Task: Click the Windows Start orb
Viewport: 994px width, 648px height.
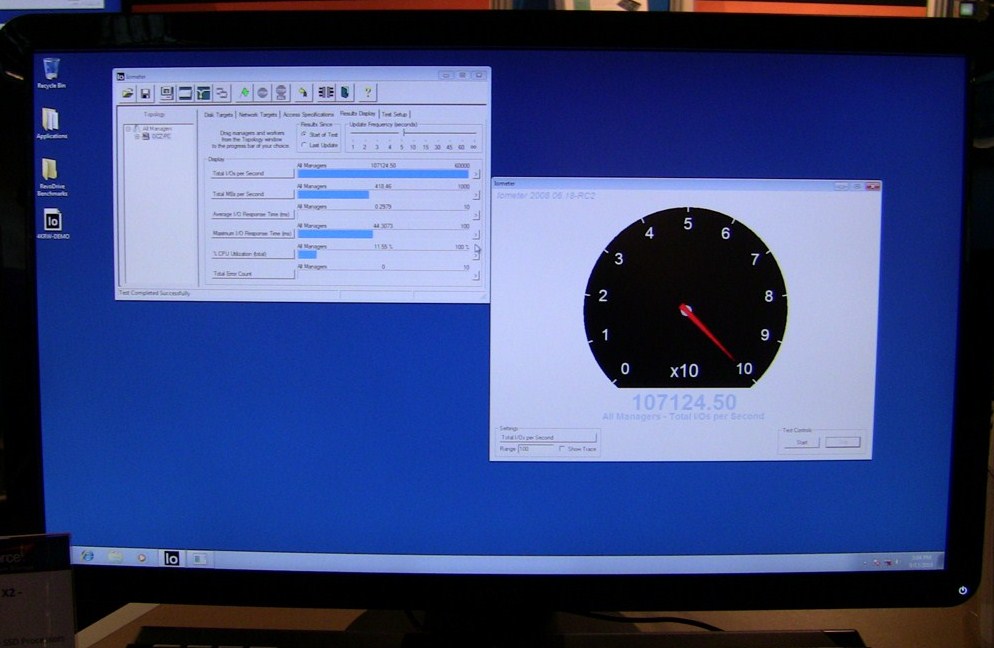Action: (x=87, y=556)
